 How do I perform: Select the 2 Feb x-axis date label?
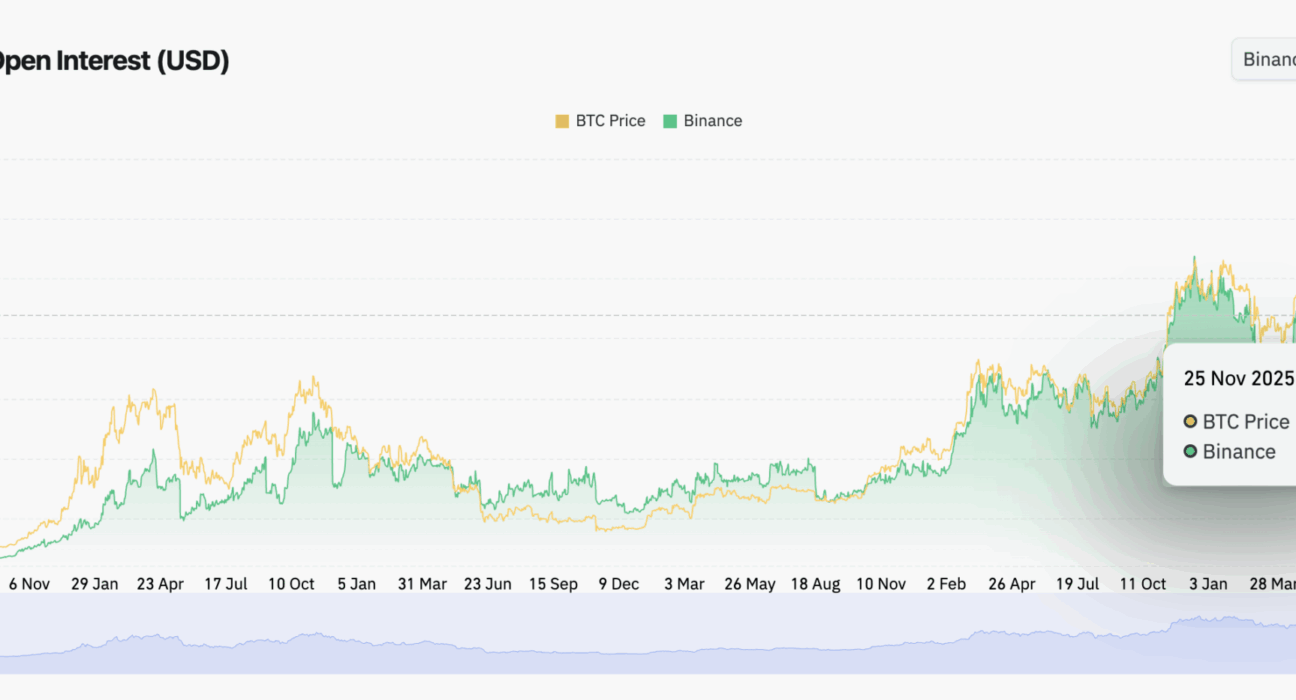coord(945,584)
